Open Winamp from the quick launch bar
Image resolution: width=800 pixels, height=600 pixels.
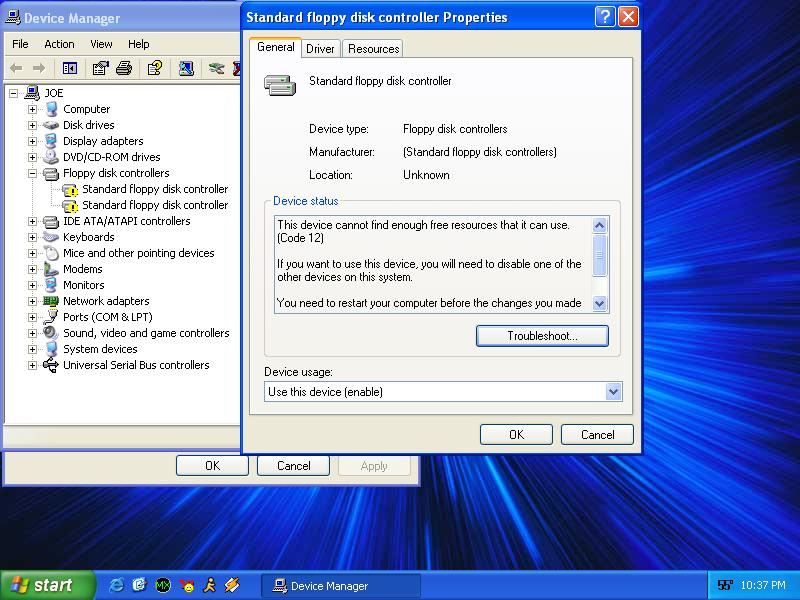click(232, 586)
